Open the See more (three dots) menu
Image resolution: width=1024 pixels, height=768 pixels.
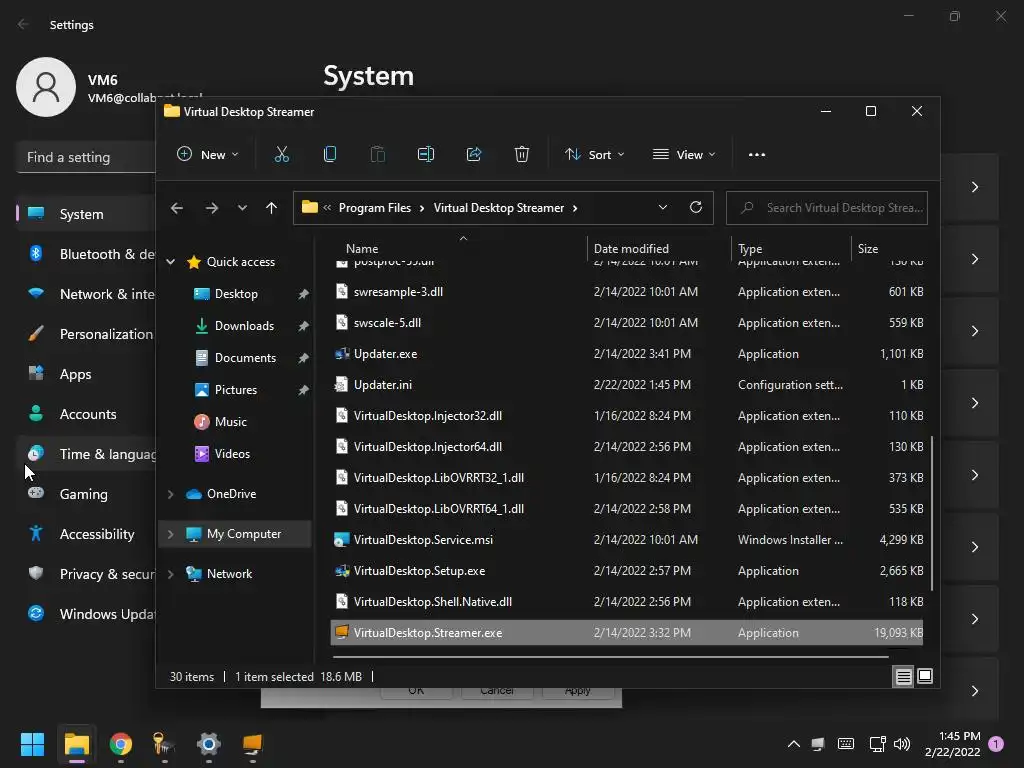(x=757, y=155)
